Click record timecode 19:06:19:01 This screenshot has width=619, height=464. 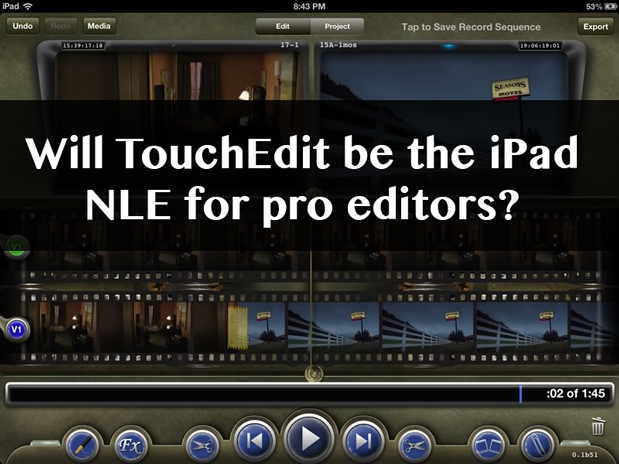[540, 46]
